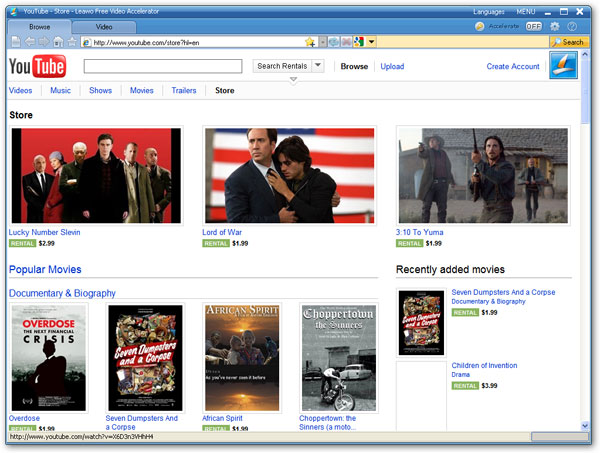Open Documentary & Biography category heading
The height and width of the screenshot is (453, 600).
pos(62,293)
